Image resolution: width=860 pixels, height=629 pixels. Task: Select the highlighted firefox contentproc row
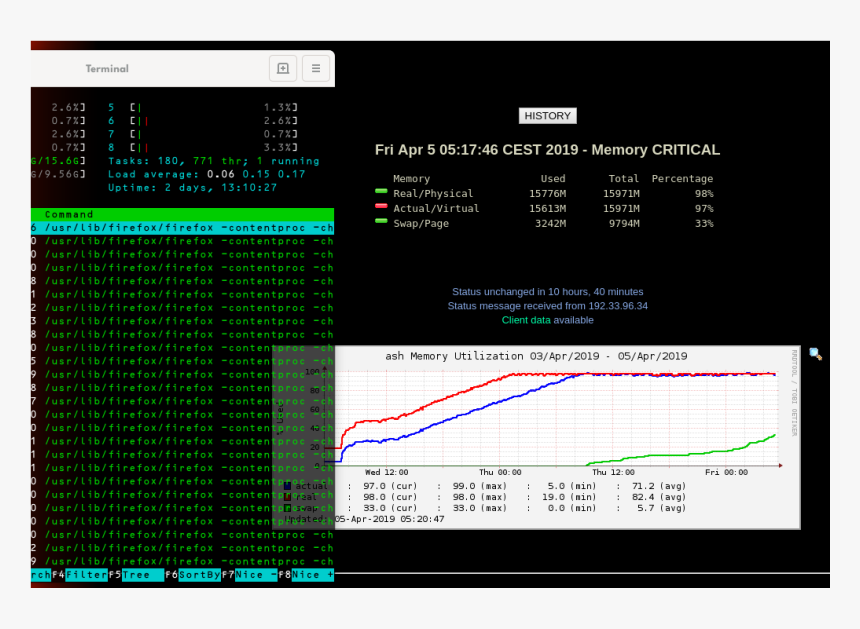pyautogui.click(x=182, y=228)
